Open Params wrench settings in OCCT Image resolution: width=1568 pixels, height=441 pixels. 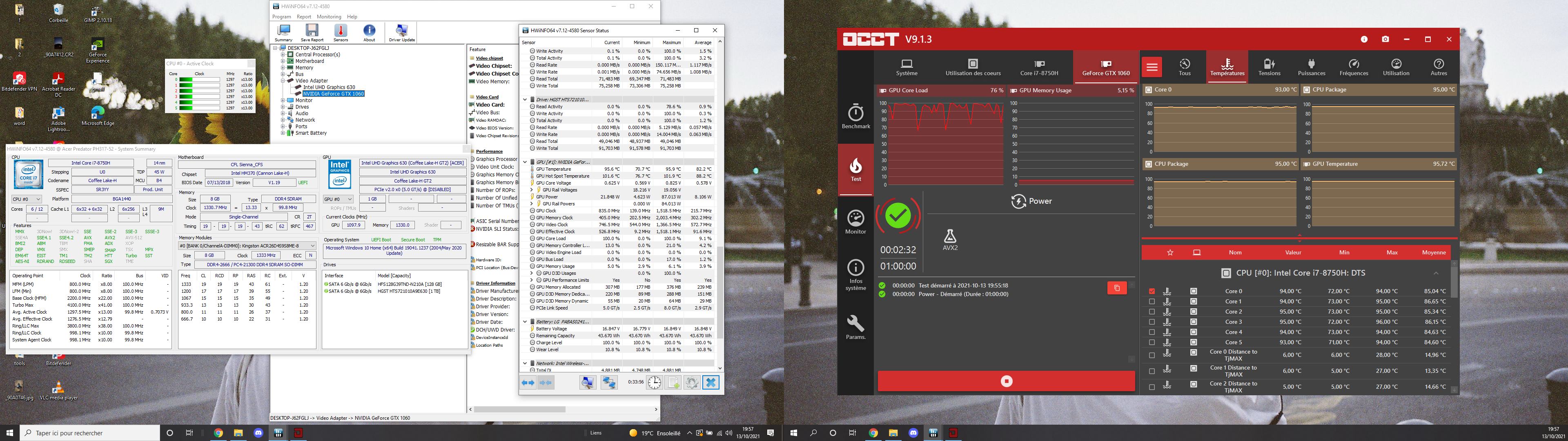tap(856, 327)
